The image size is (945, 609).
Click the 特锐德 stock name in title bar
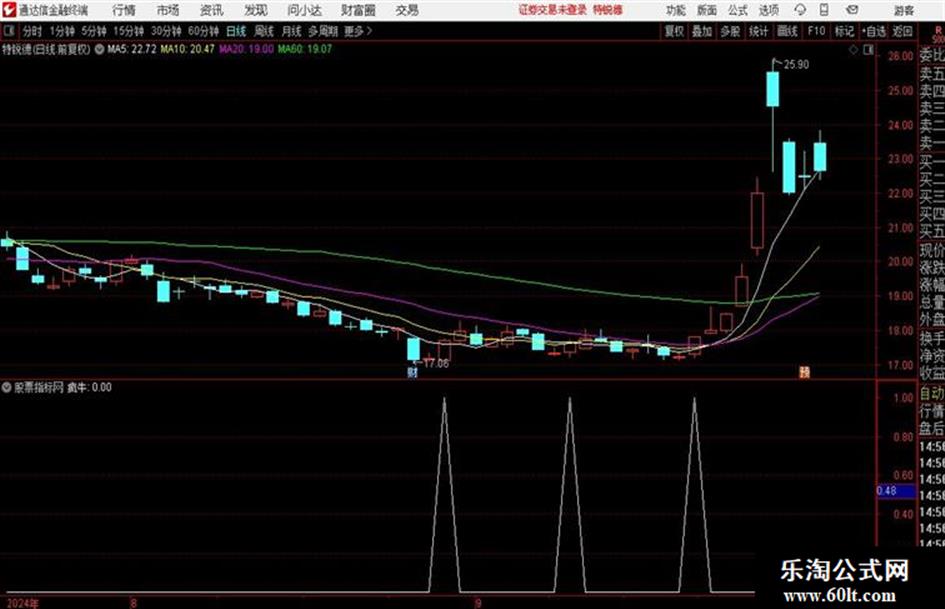click(608, 10)
